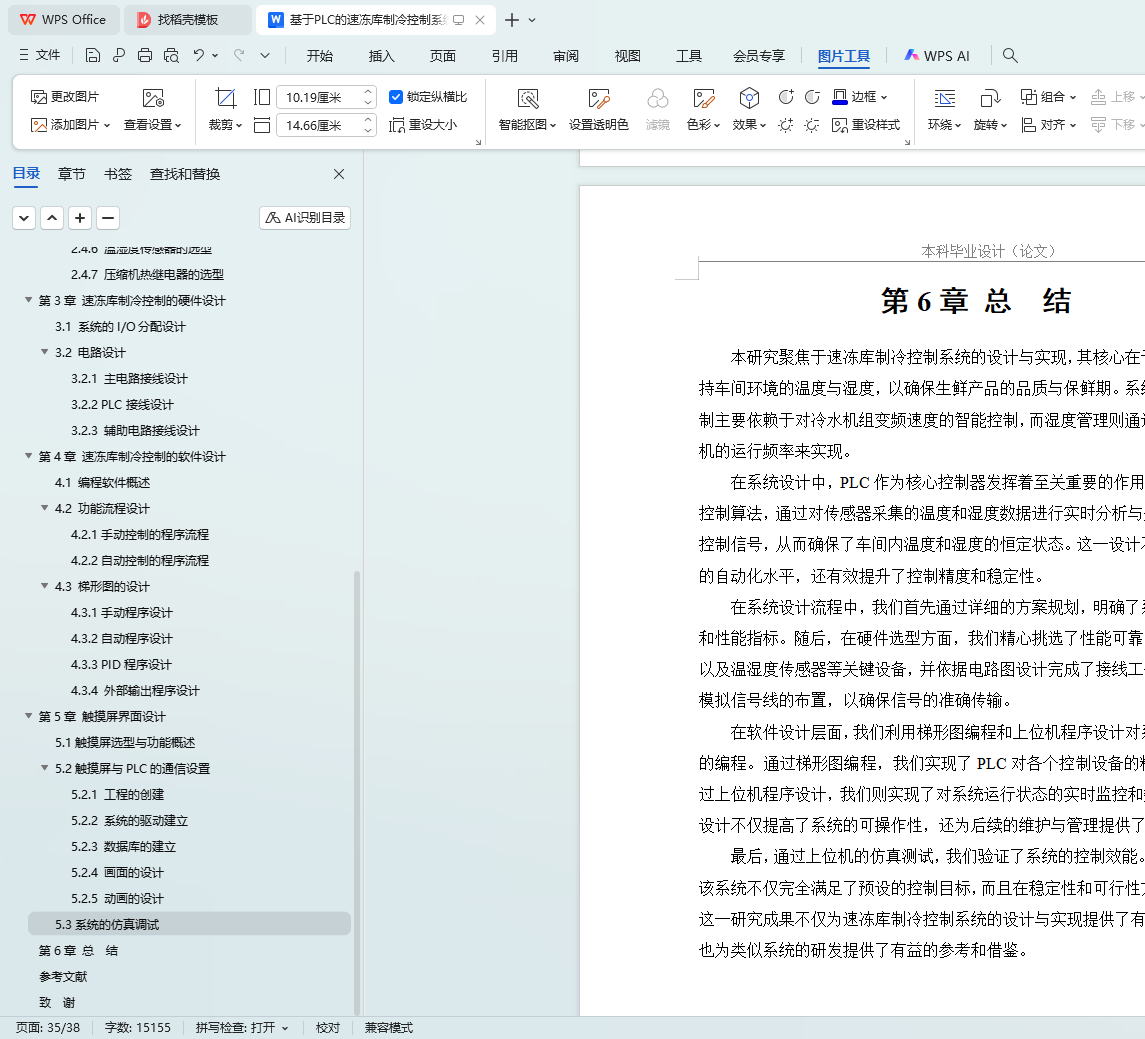1145x1039 pixels.
Task: Open 效果 picture effects
Action: click(x=749, y=110)
